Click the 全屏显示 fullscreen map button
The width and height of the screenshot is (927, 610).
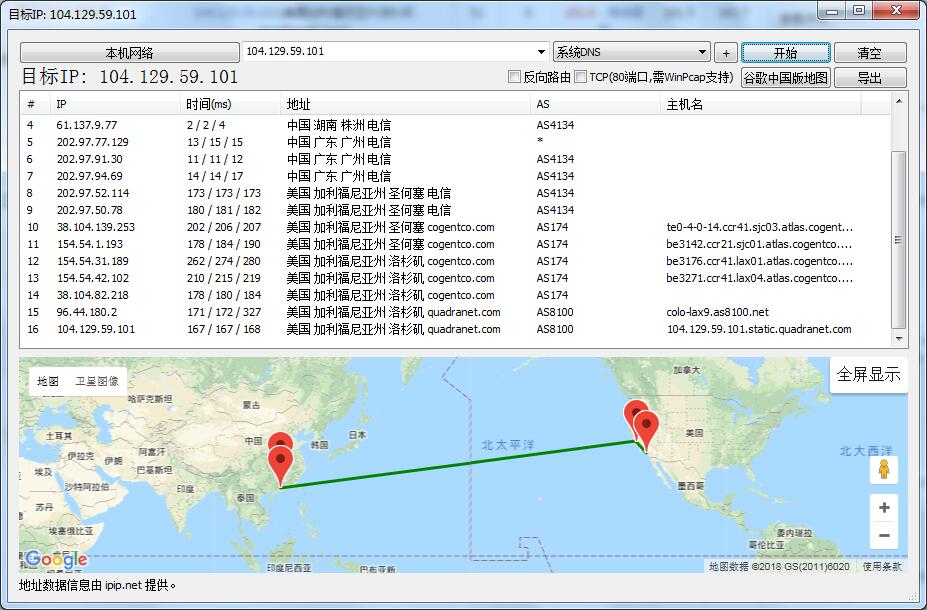pyautogui.click(x=868, y=375)
